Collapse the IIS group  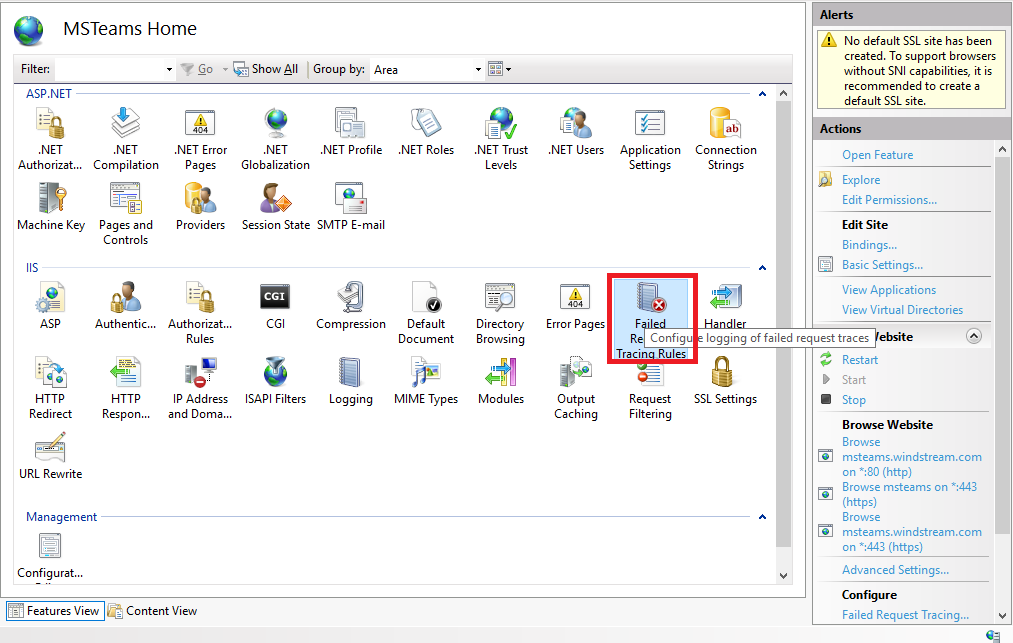pyautogui.click(x=762, y=268)
